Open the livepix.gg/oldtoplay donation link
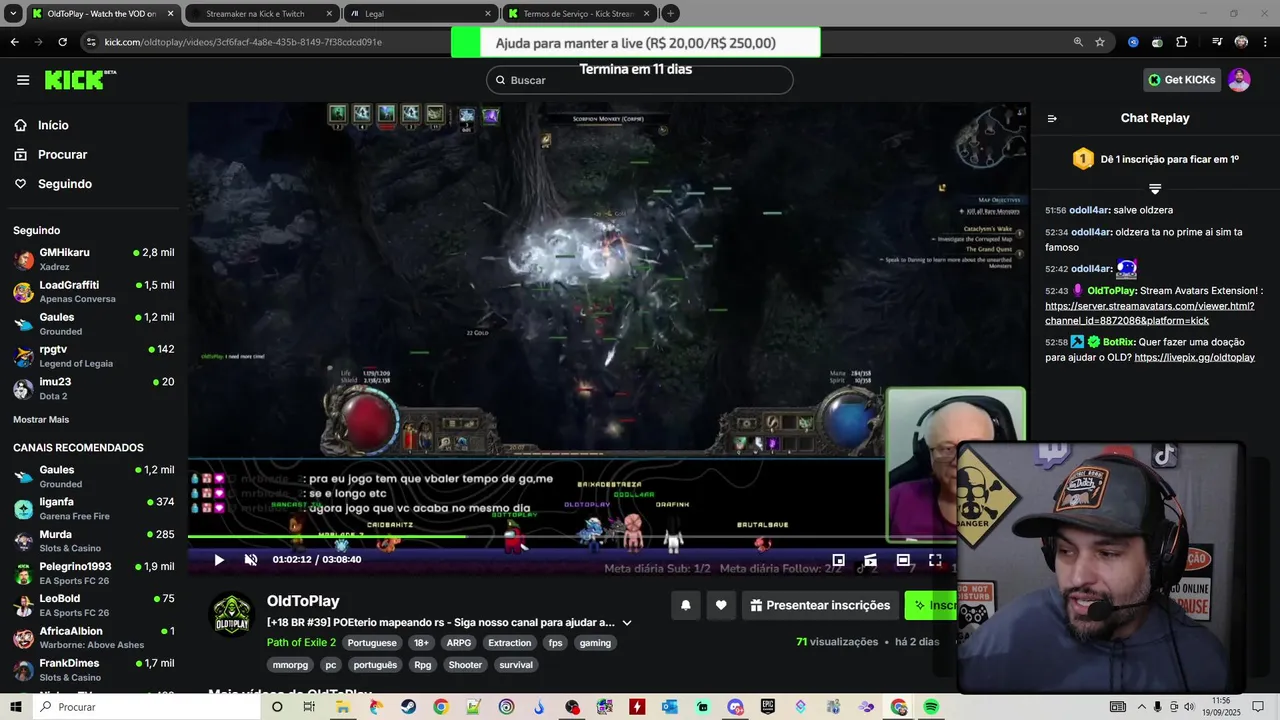1280x720 pixels. click(1194, 357)
